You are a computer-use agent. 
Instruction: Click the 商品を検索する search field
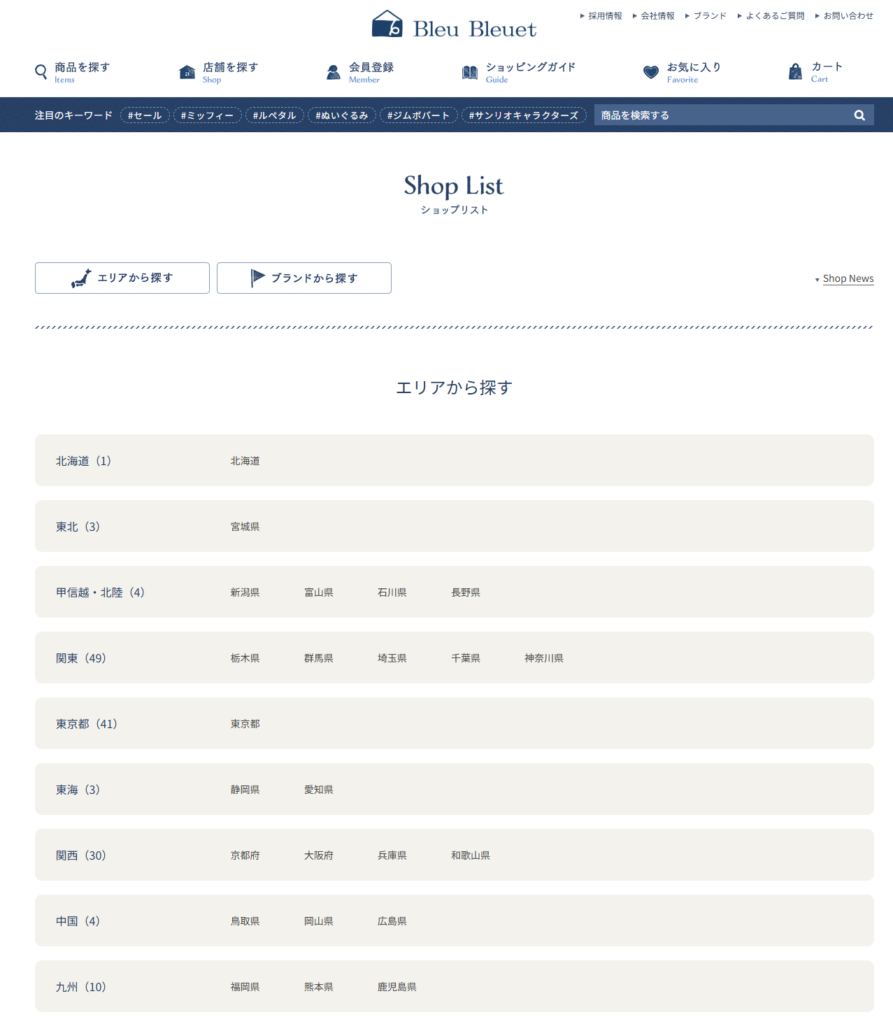tap(720, 116)
